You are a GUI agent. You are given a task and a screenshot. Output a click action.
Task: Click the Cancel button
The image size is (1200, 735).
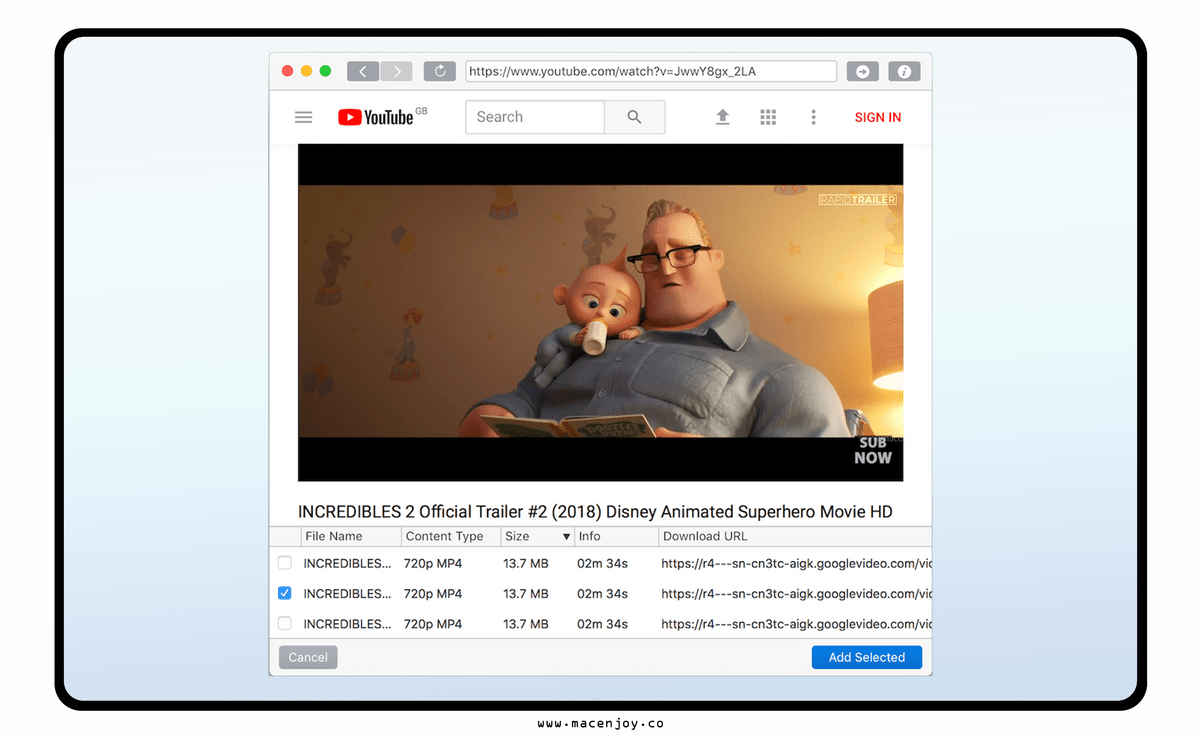(x=308, y=657)
